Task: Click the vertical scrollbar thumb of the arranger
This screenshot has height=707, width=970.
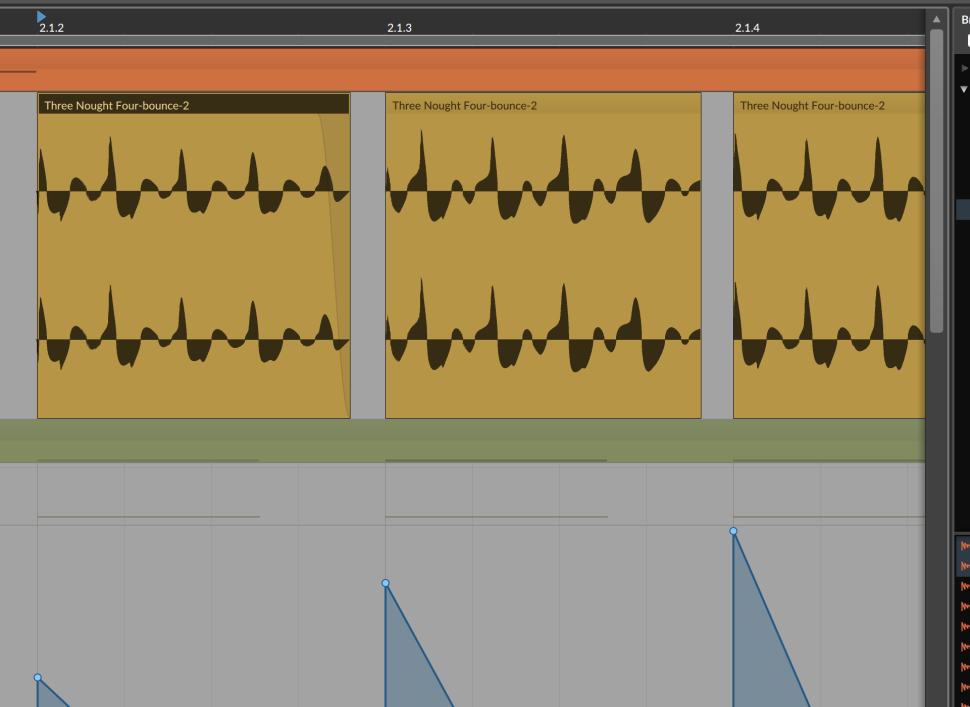Action: click(x=936, y=180)
